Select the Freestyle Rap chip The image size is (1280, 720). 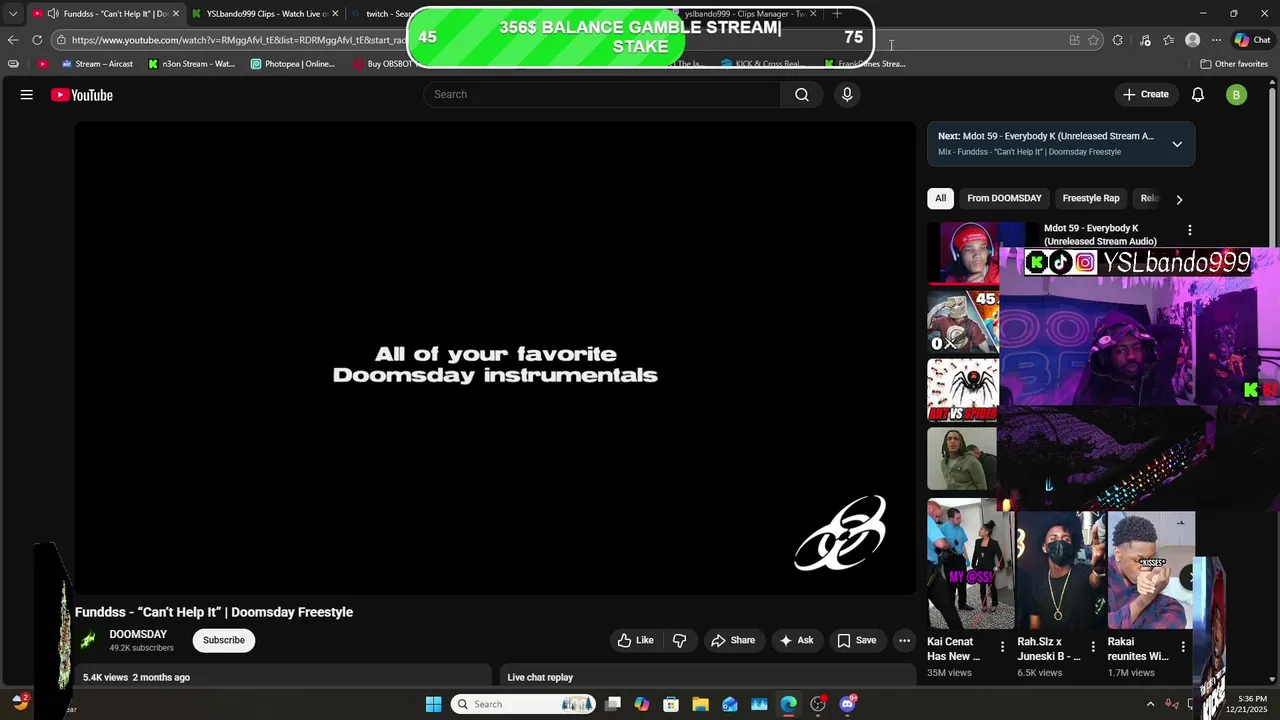pyautogui.click(x=1091, y=198)
